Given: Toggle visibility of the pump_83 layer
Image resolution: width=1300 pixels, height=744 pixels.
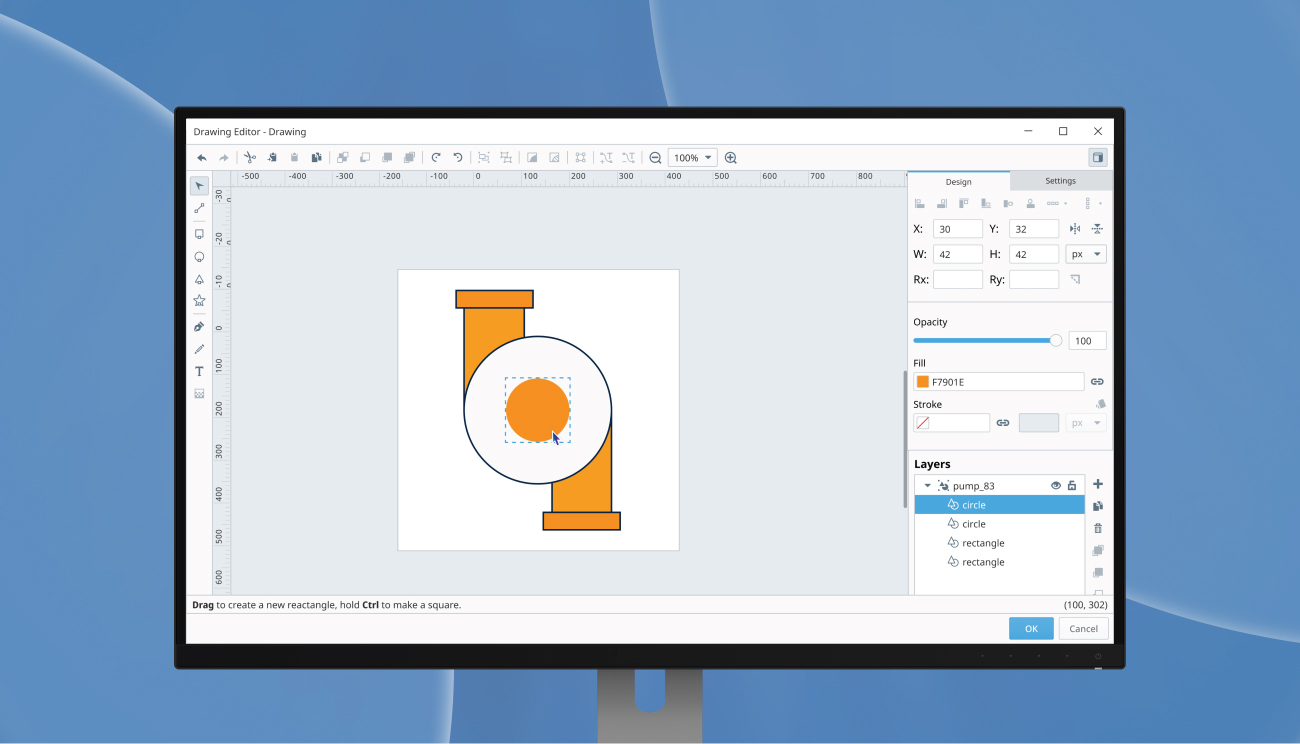Looking at the screenshot, I should click(1056, 485).
